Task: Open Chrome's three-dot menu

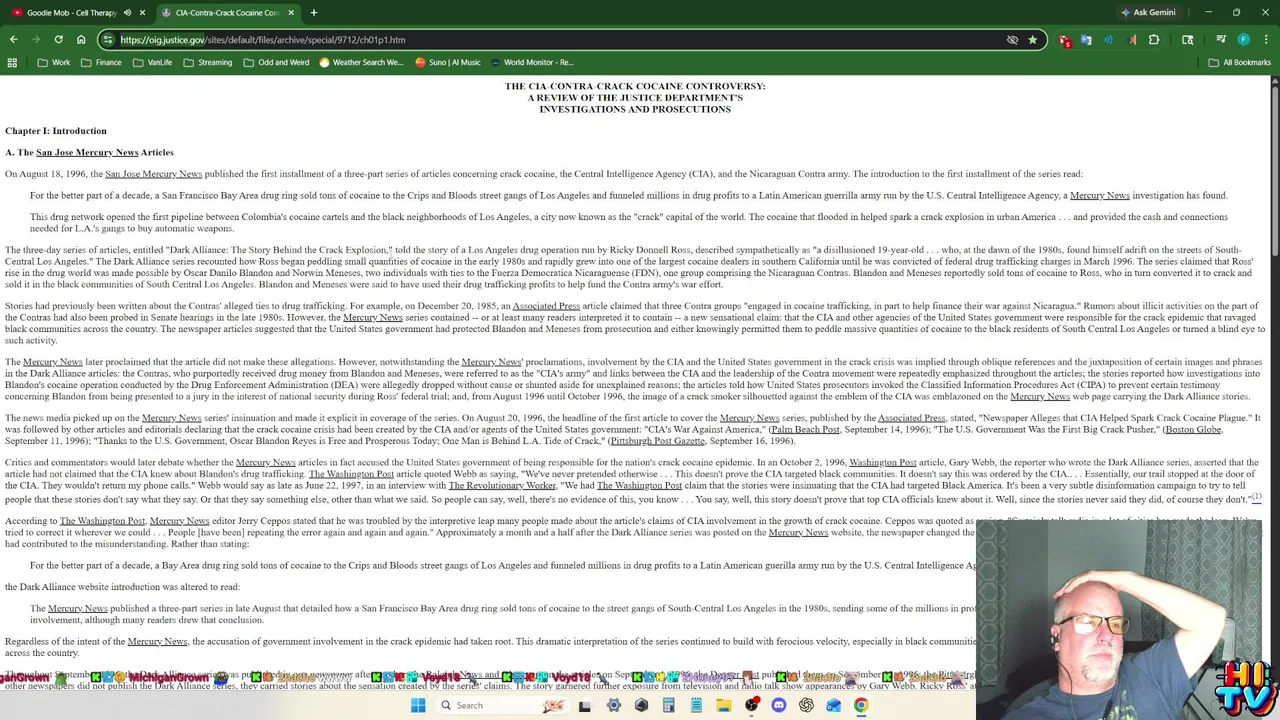Action: pyautogui.click(x=1265, y=40)
